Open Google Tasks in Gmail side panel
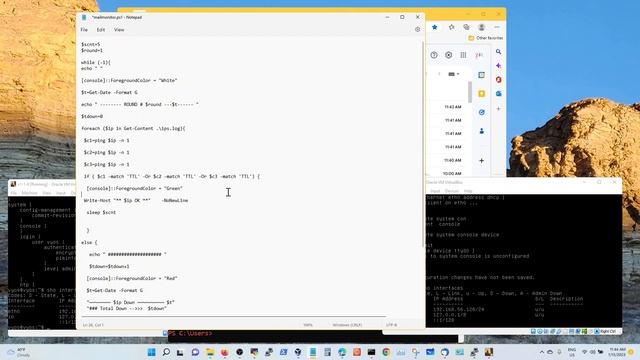This screenshot has width=640, height=360. [482, 112]
